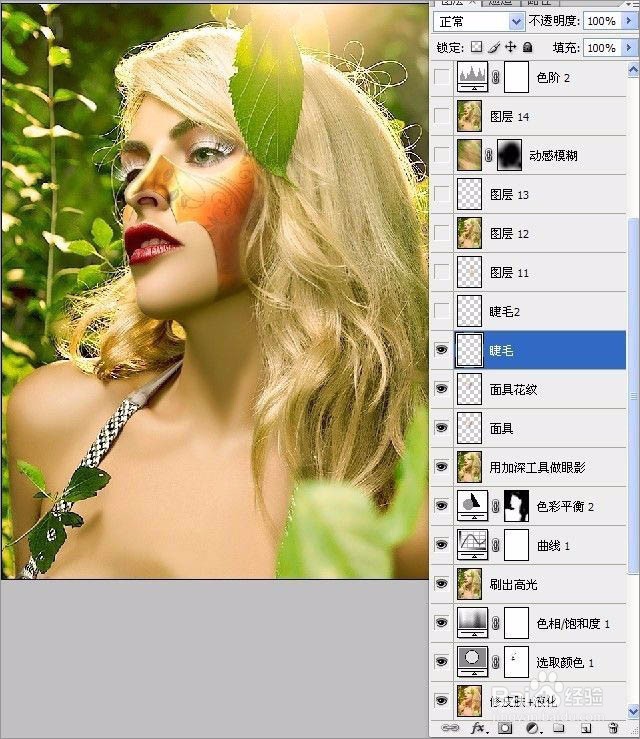This screenshot has width=640, height=739.
Task: Select the 刷出高光 layer name
Action: tap(513, 584)
